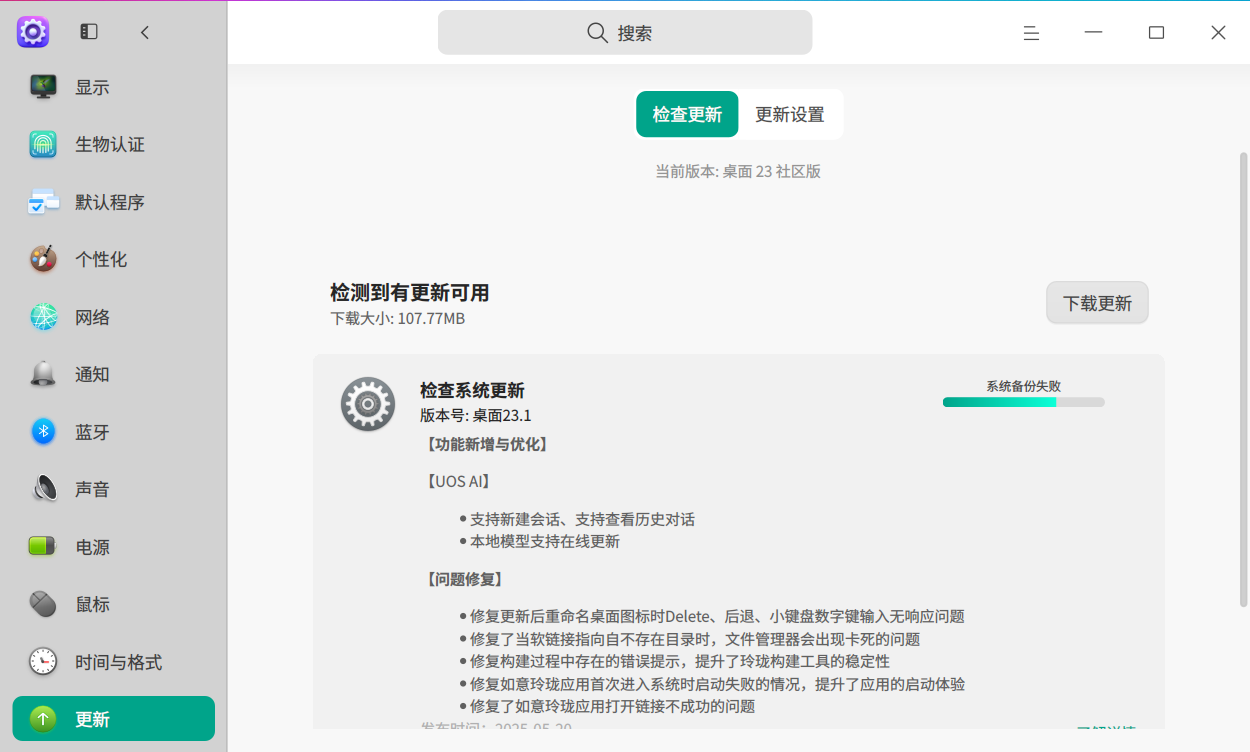Image resolution: width=1250 pixels, height=752 pixels.
Task: Open 个性化 personalization settings
Action: 114,259
